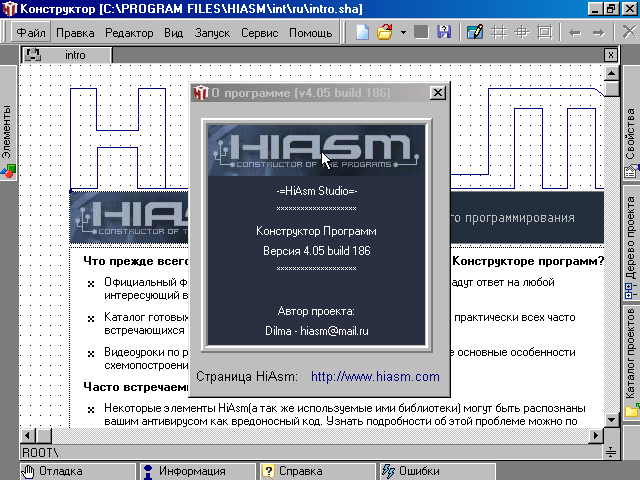Viewport: 640px width, 480px height.
Task: Click the forward arrow toolbar icon
Action: pyautogui.click(x=601, y=32)
